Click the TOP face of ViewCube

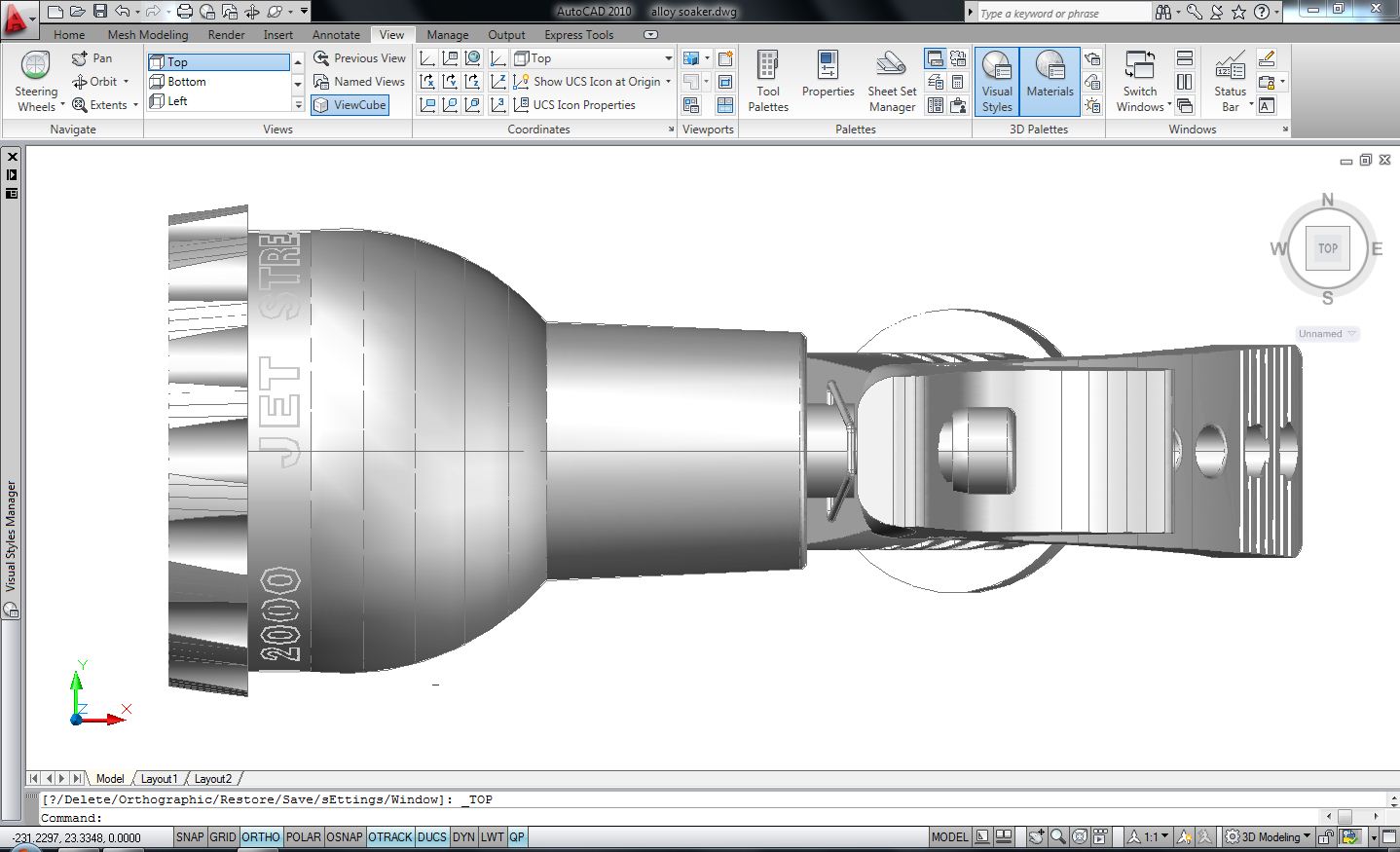[x=1327, y=248]
